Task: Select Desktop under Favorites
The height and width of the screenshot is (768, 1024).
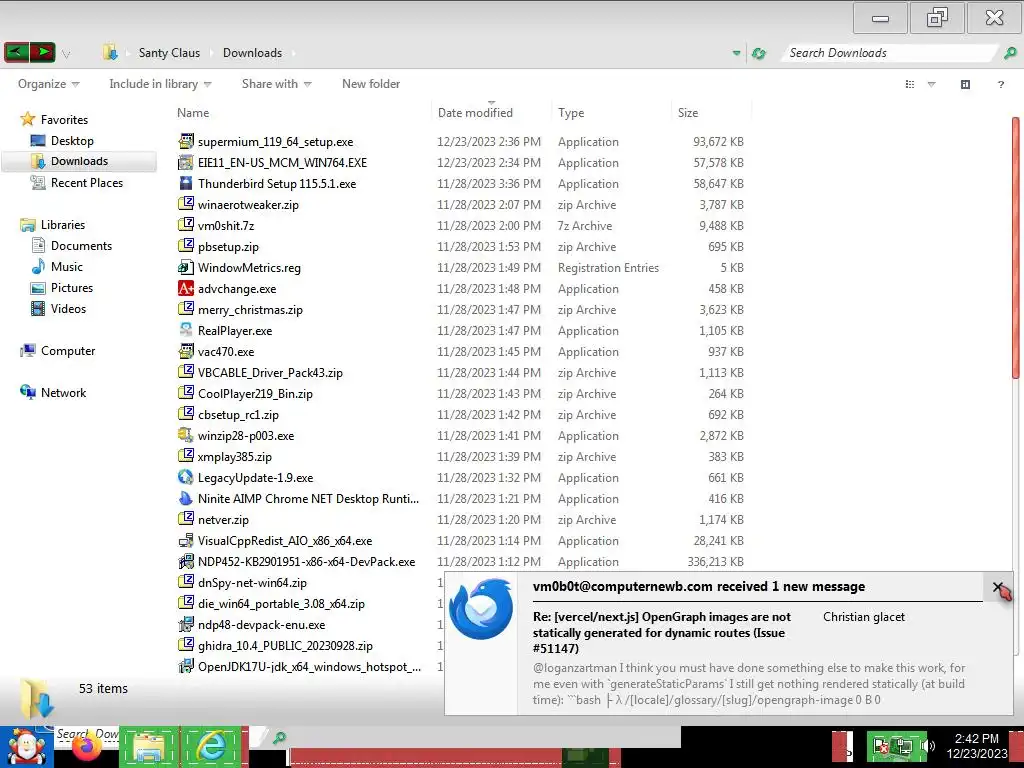Action: pyautogui.click(x=72, y=140)
